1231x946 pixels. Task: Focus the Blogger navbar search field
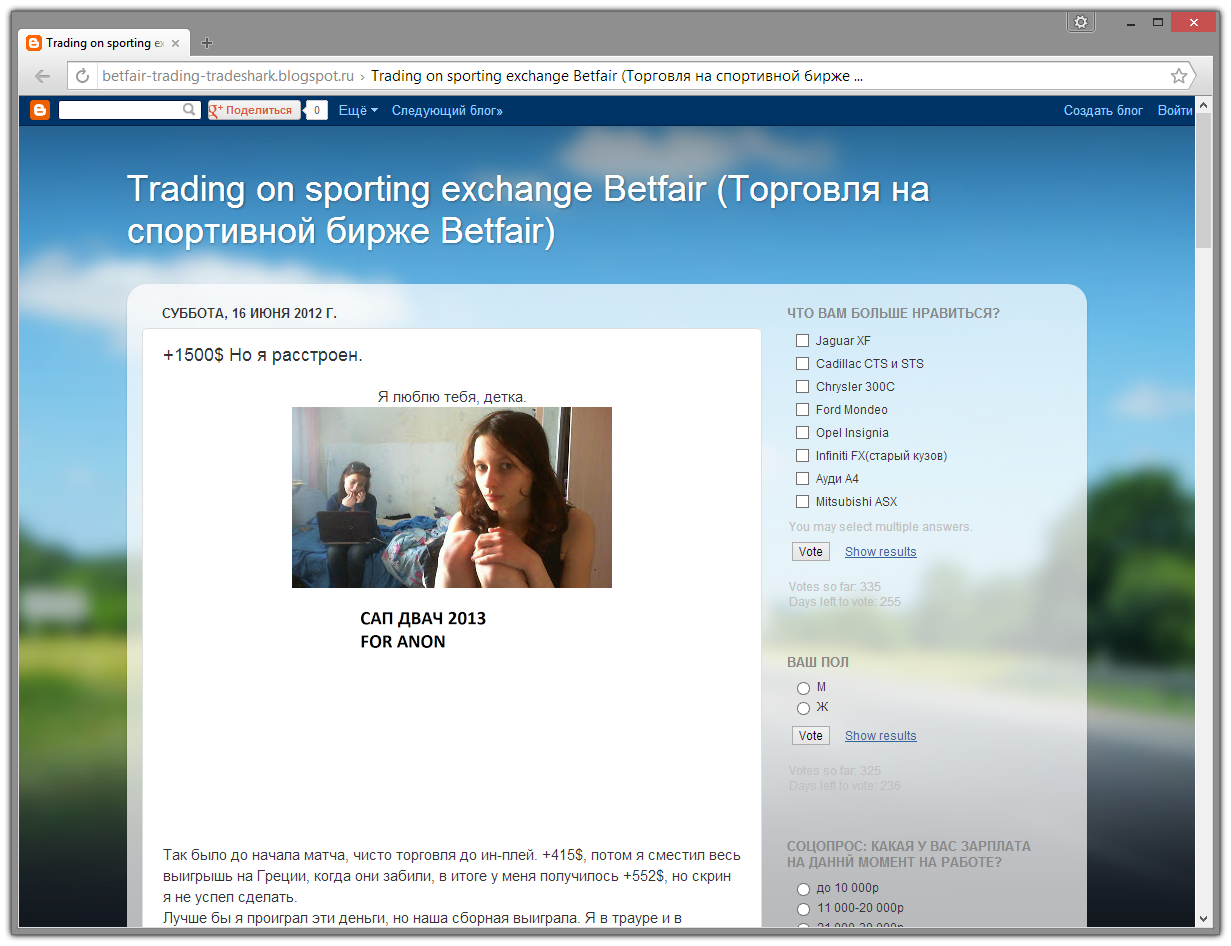click(x=120, y=110)
